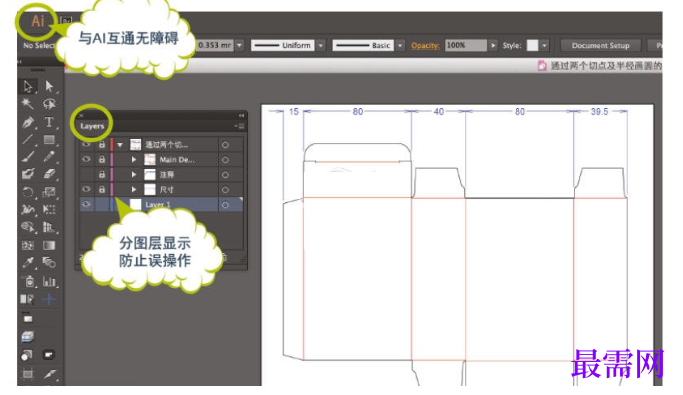Screen dimensions: 683x395
Task: Collapse the top 通过两个切... layer
Action: [120, 145]
